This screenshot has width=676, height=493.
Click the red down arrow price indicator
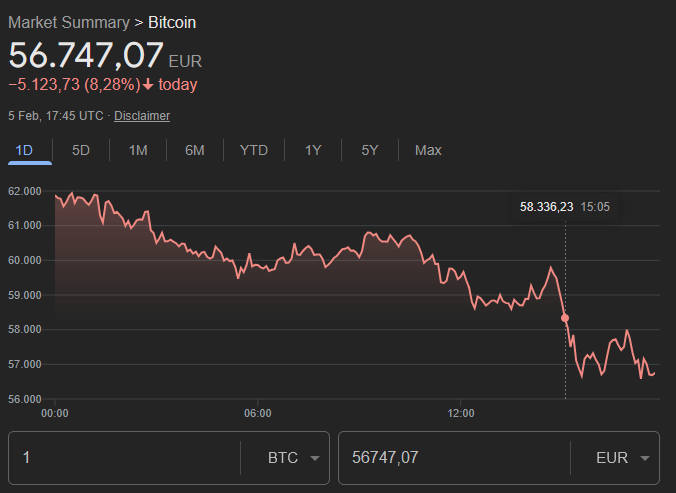[148, 85]
